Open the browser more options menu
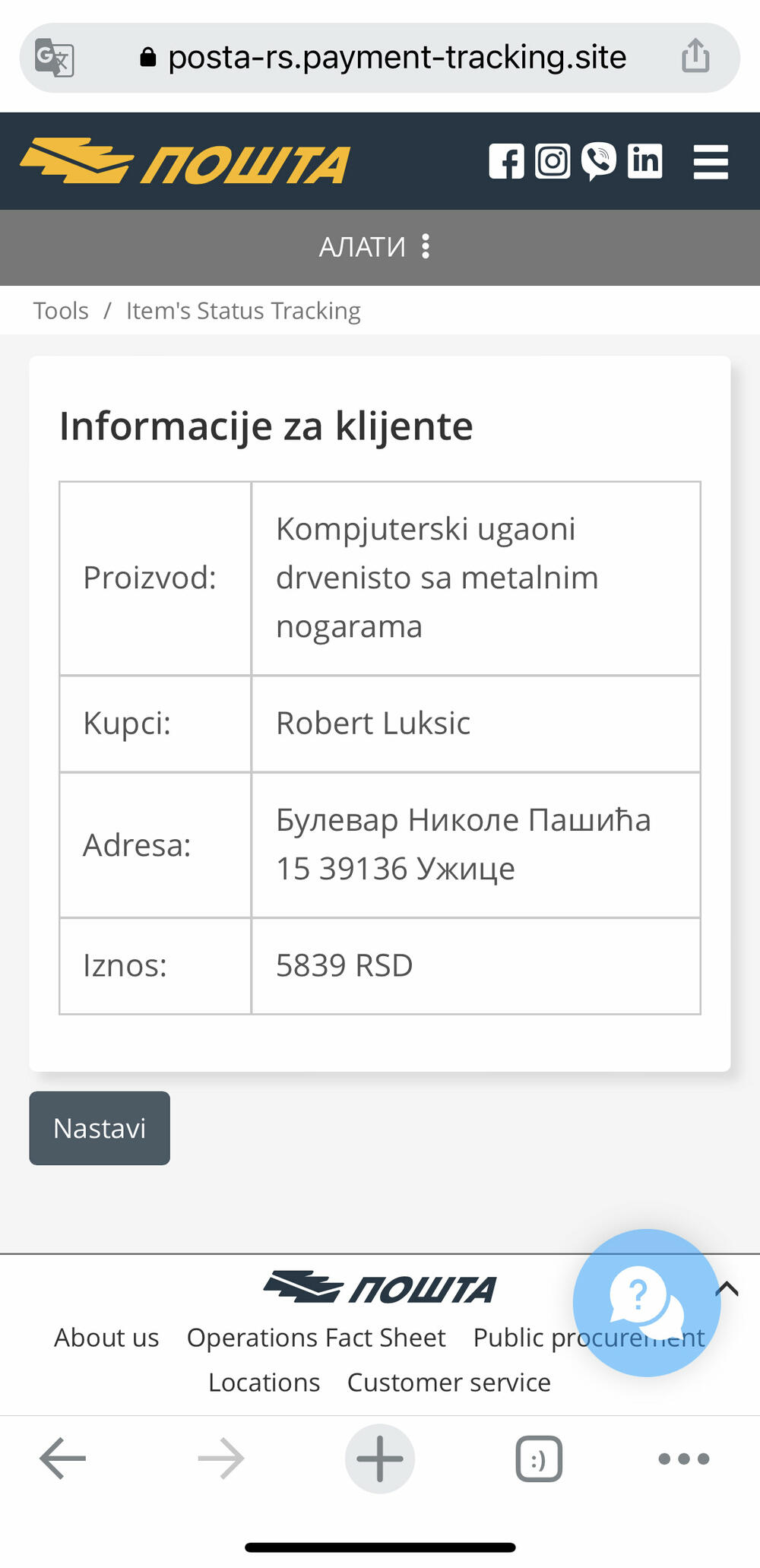The width and height of the screenshot is (760, 1568). [x=683, y=1459]
